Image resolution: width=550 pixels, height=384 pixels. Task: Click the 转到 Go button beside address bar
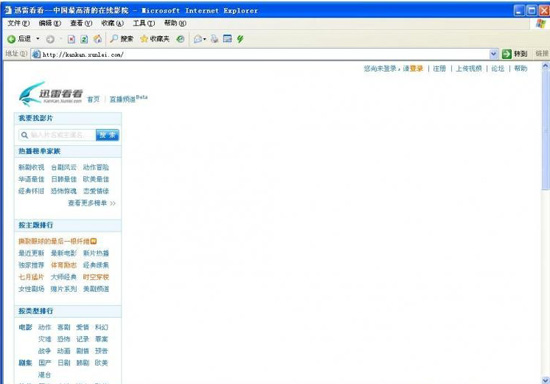515,54
